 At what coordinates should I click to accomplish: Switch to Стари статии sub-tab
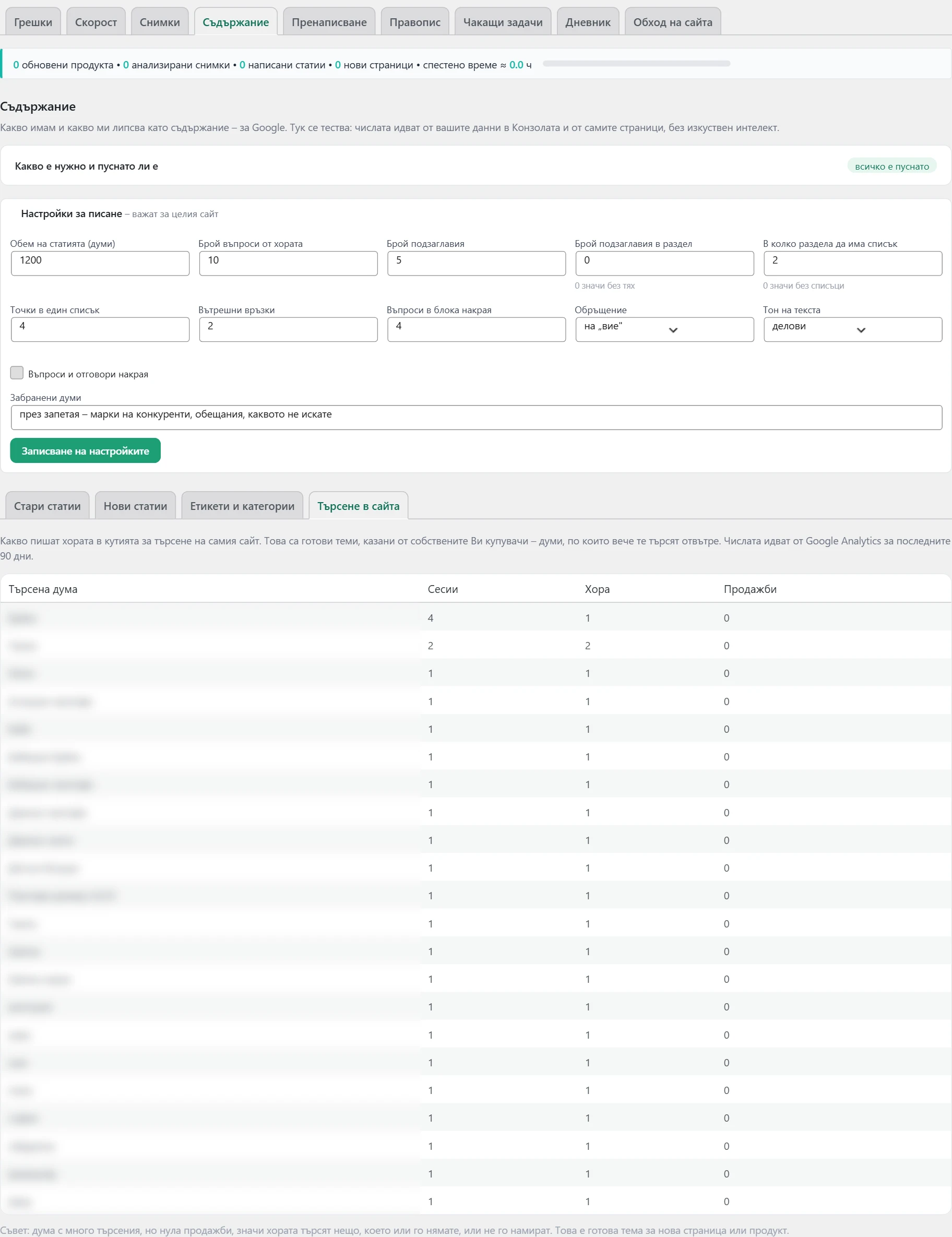click(x=47, y=505)
